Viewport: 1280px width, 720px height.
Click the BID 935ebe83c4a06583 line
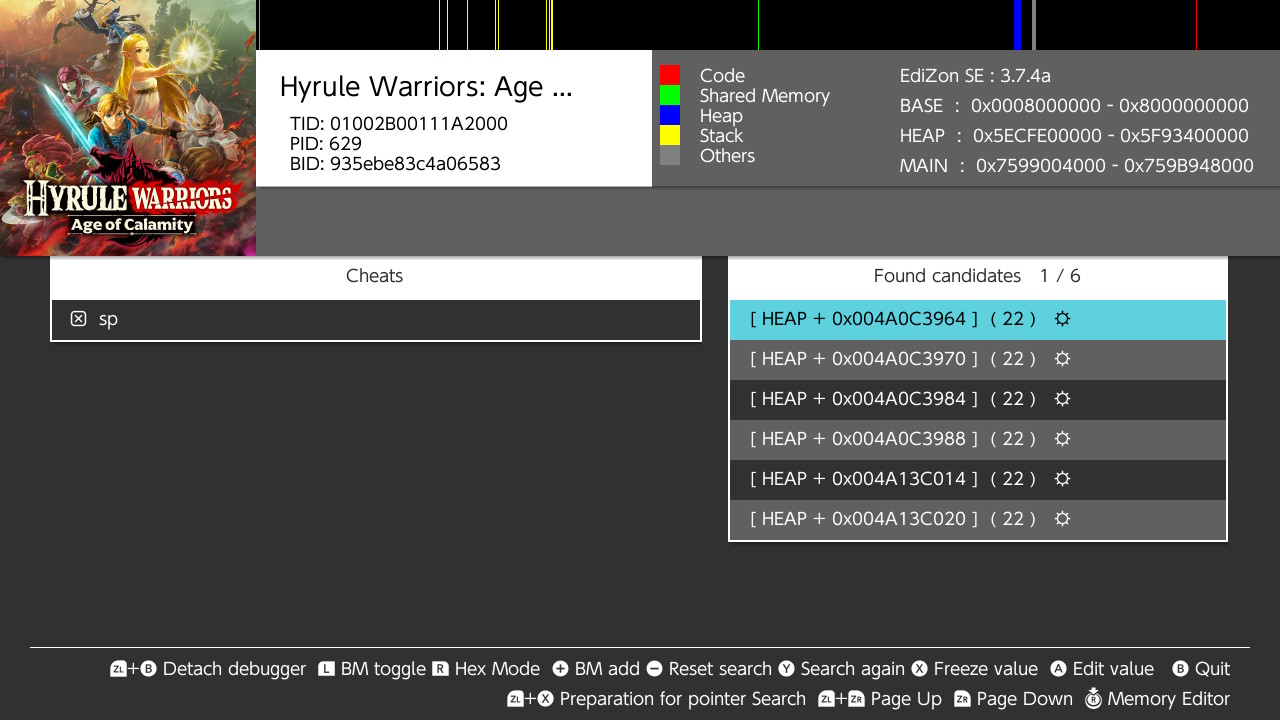395,164
